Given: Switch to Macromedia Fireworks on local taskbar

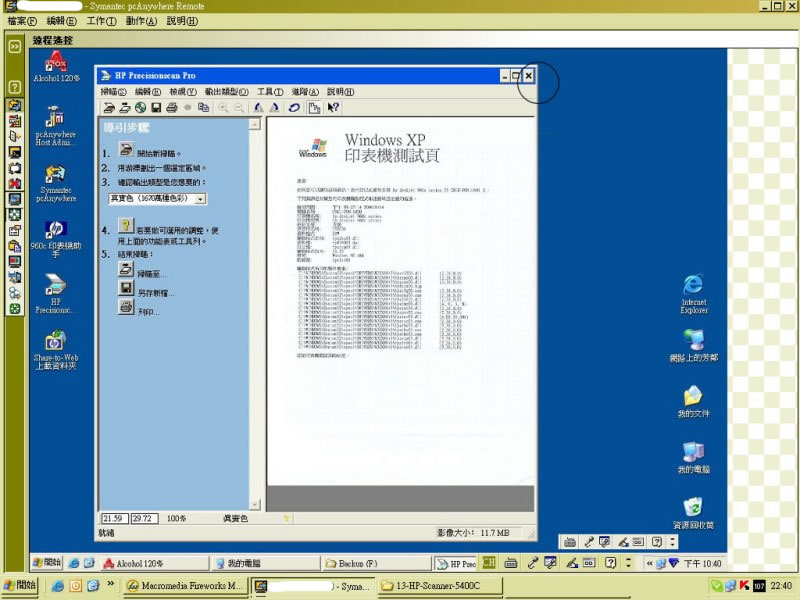Looking at the screenshot, I should point(186,586).
